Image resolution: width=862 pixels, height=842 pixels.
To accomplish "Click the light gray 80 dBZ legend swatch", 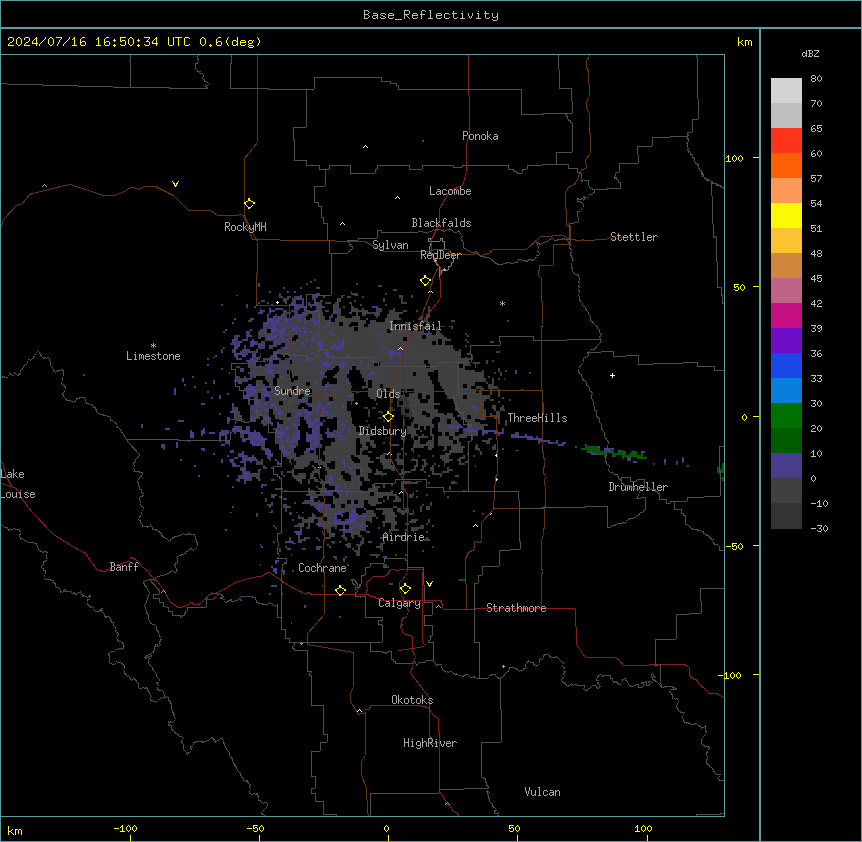I will pyautogui.click(x=786, y=91).
